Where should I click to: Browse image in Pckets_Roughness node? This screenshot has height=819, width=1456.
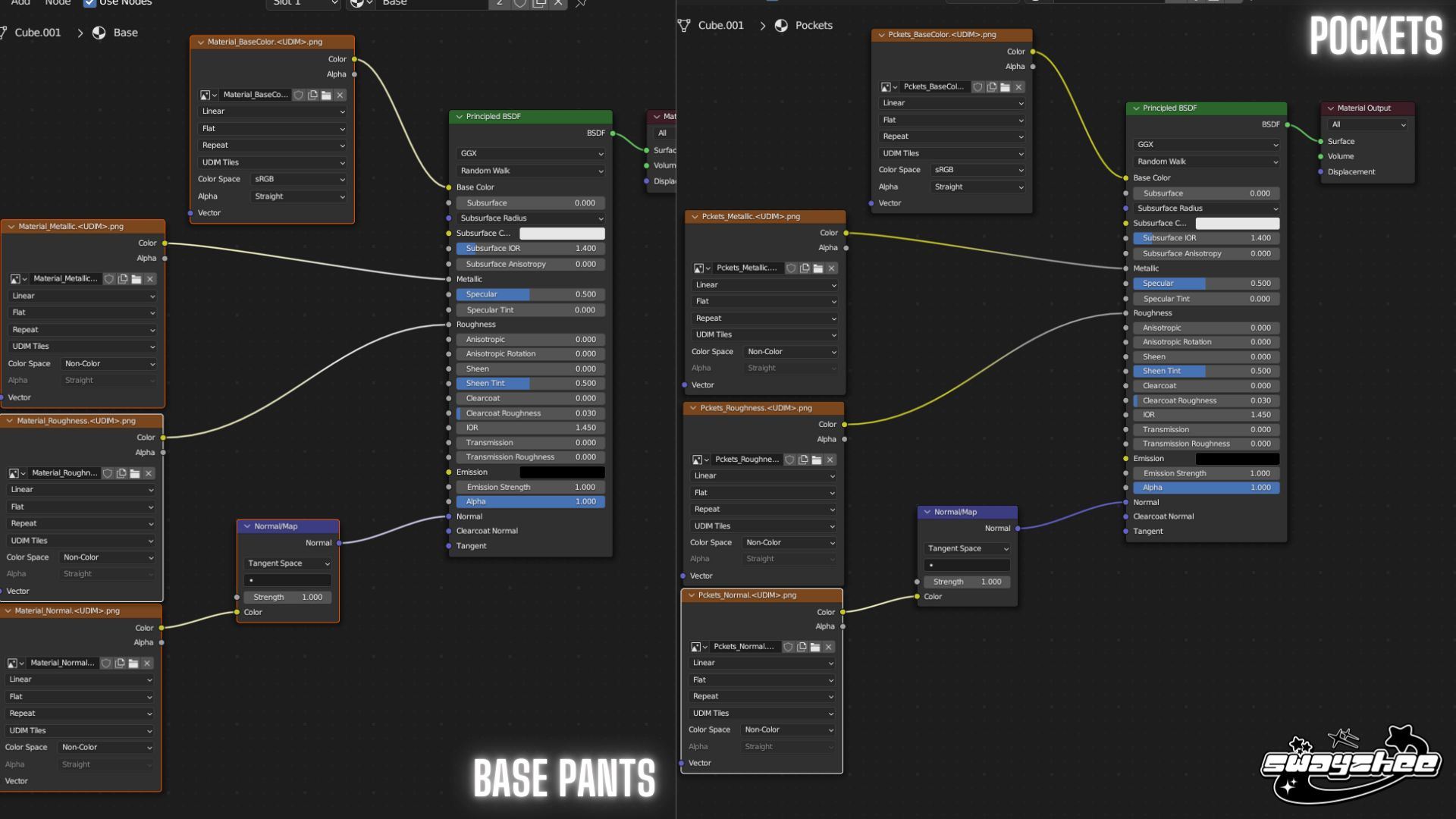point(700,460)
